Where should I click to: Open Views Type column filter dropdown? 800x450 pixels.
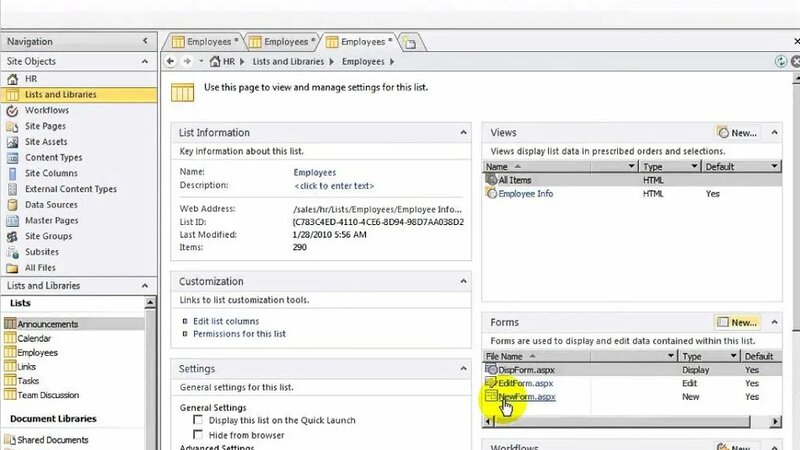point(694,166)
